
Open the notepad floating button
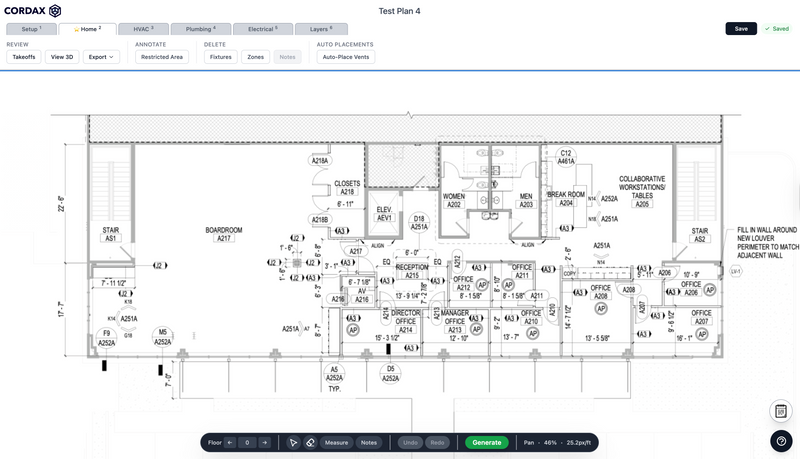[782, 411]
